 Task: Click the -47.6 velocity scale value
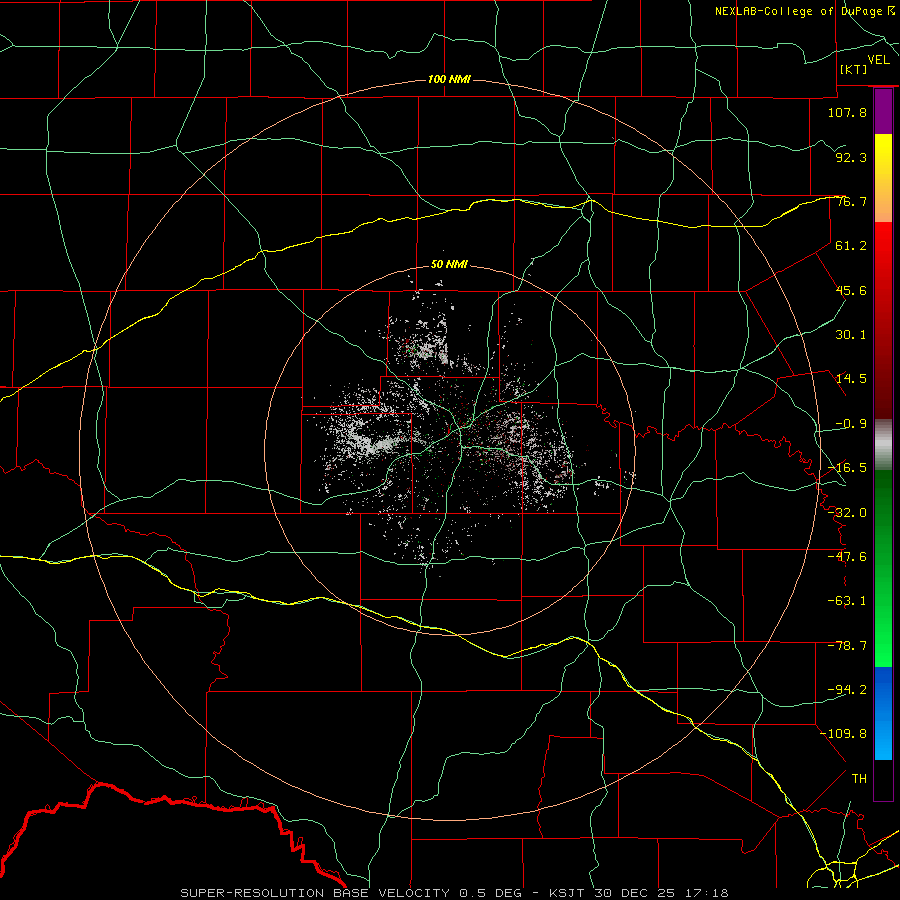pyautogui.click(x=847, y=557)
